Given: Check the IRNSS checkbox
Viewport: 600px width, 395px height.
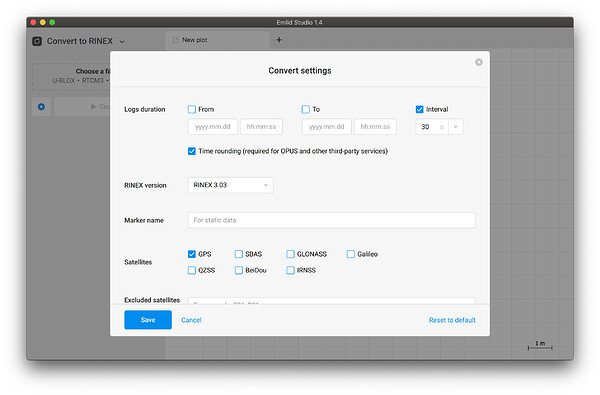Looking at the screenshot, I should click(x=290, y=270).
